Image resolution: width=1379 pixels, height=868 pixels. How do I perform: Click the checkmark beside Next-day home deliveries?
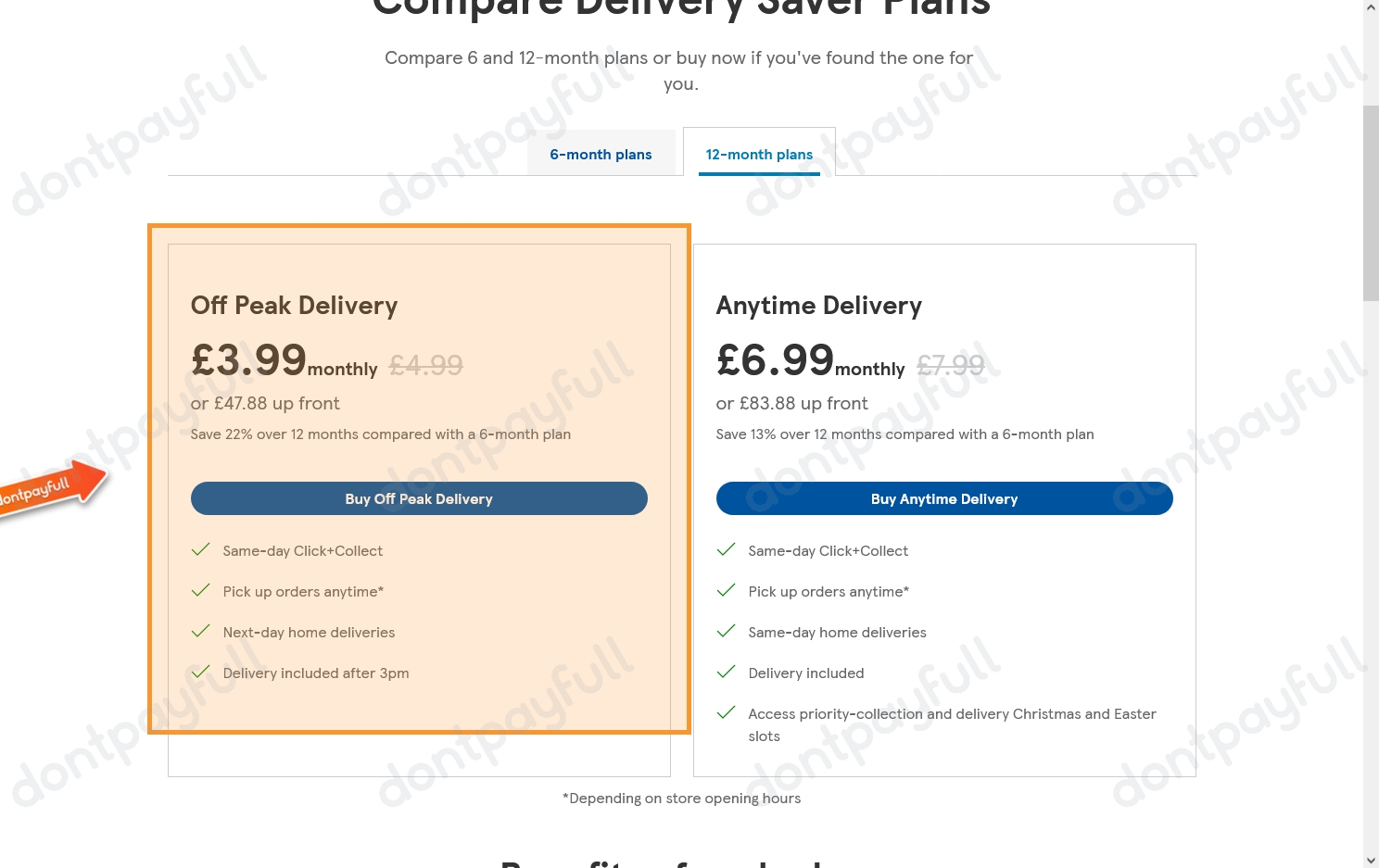tap(200, 631)
